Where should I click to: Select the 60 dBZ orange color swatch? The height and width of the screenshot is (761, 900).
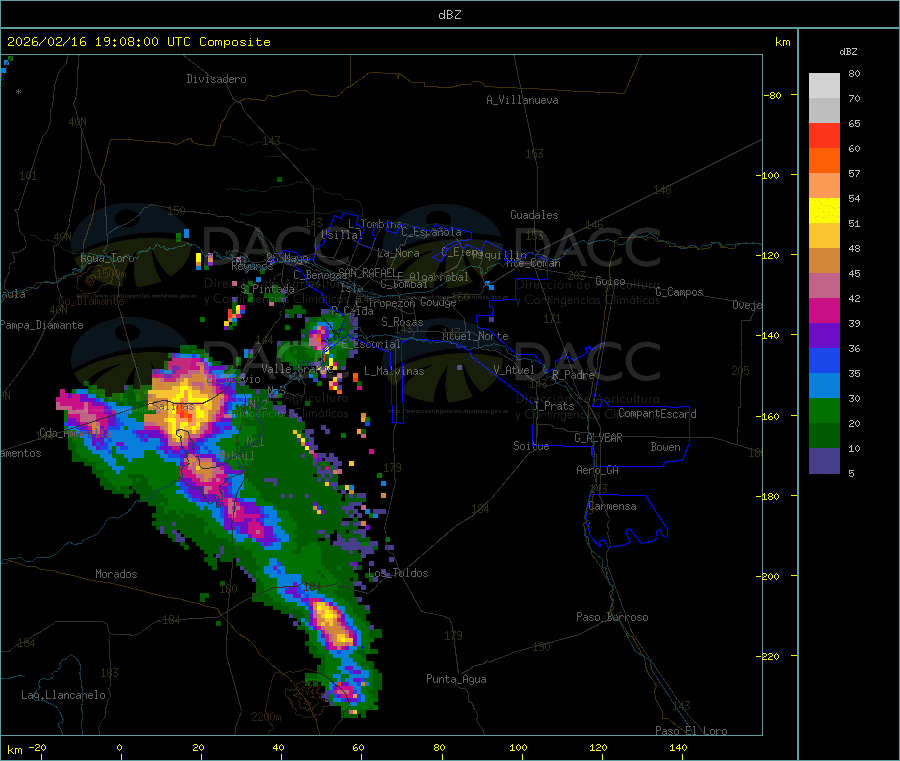pos(824,161)
